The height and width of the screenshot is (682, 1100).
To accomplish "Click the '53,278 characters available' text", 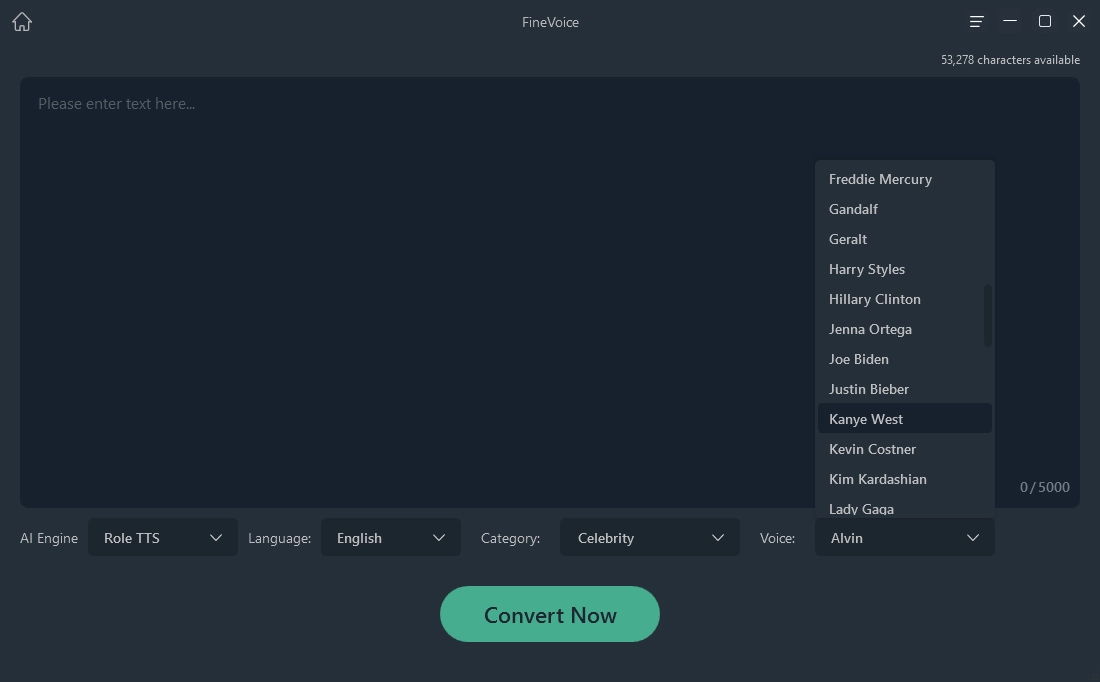I will tap(1010, 60).
